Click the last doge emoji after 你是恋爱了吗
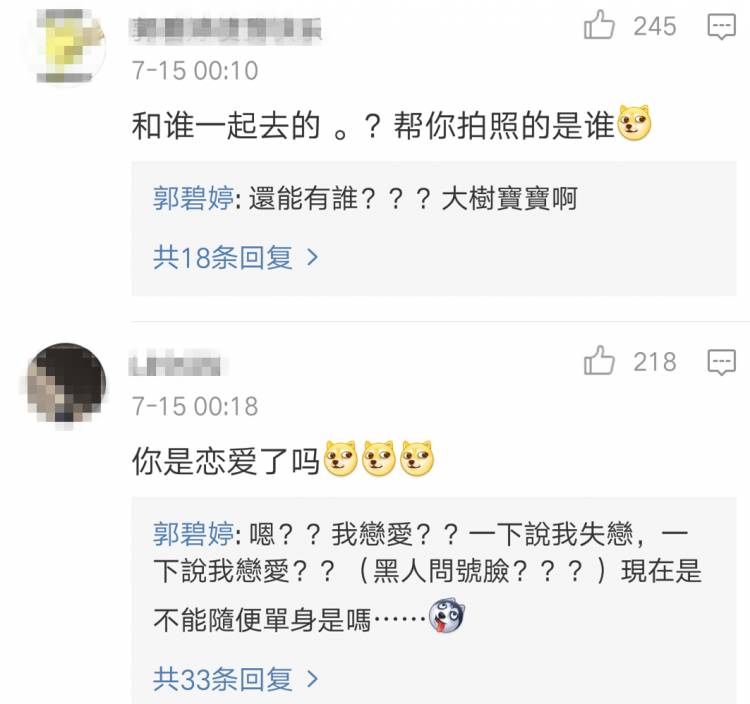750x704 pixels. [x=417, y=459]
